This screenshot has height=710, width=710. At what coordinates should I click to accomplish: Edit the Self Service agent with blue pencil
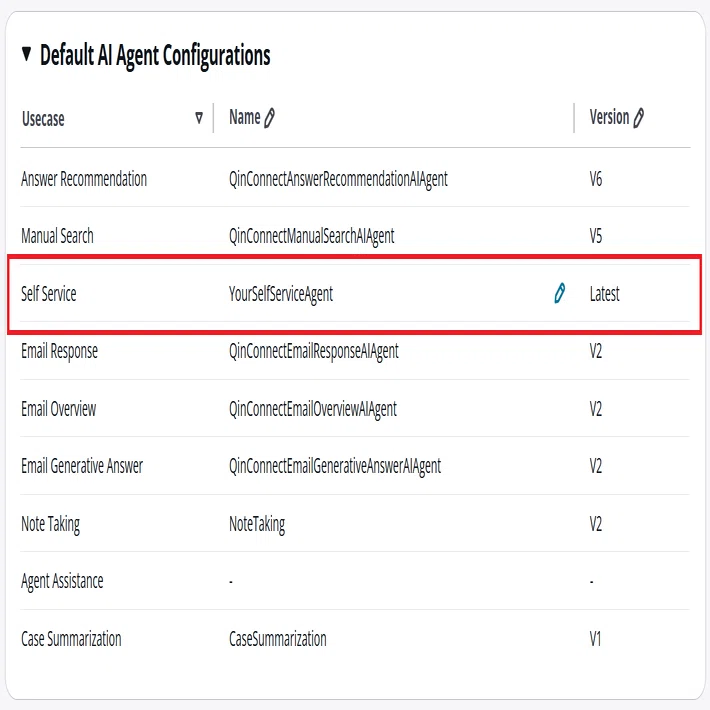tap(560, 293)
